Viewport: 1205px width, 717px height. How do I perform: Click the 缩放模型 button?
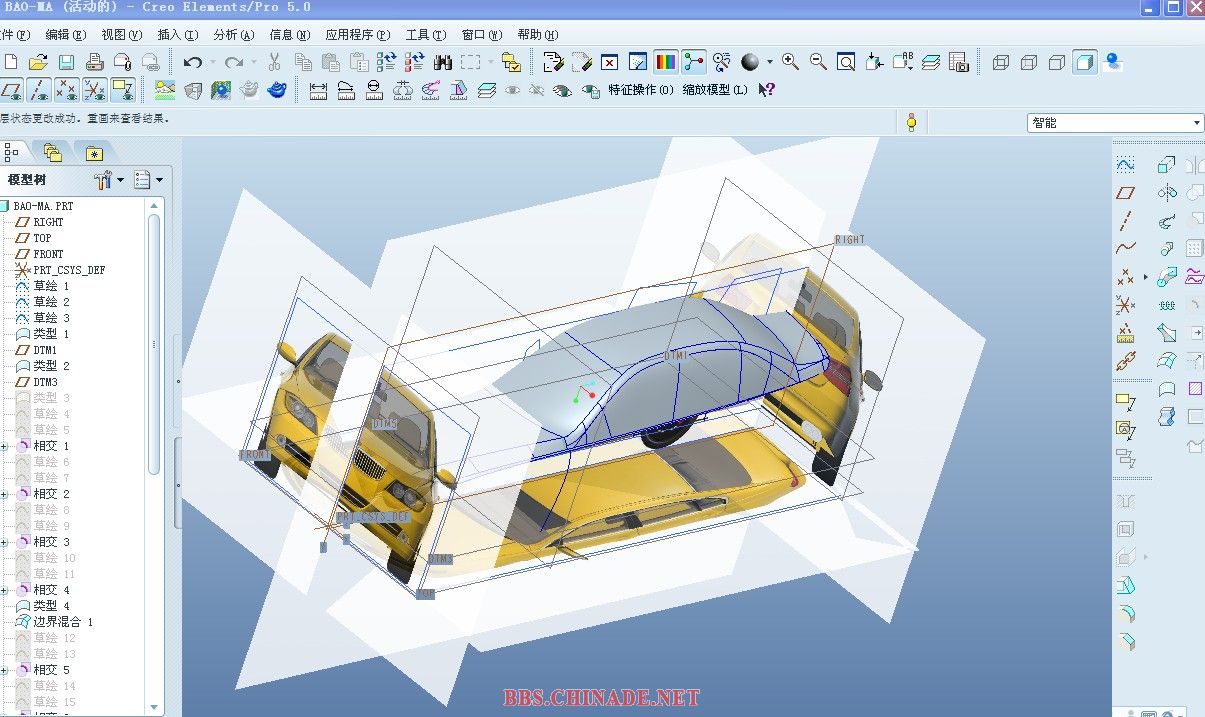pyautogui.click(x=715, y=90)
